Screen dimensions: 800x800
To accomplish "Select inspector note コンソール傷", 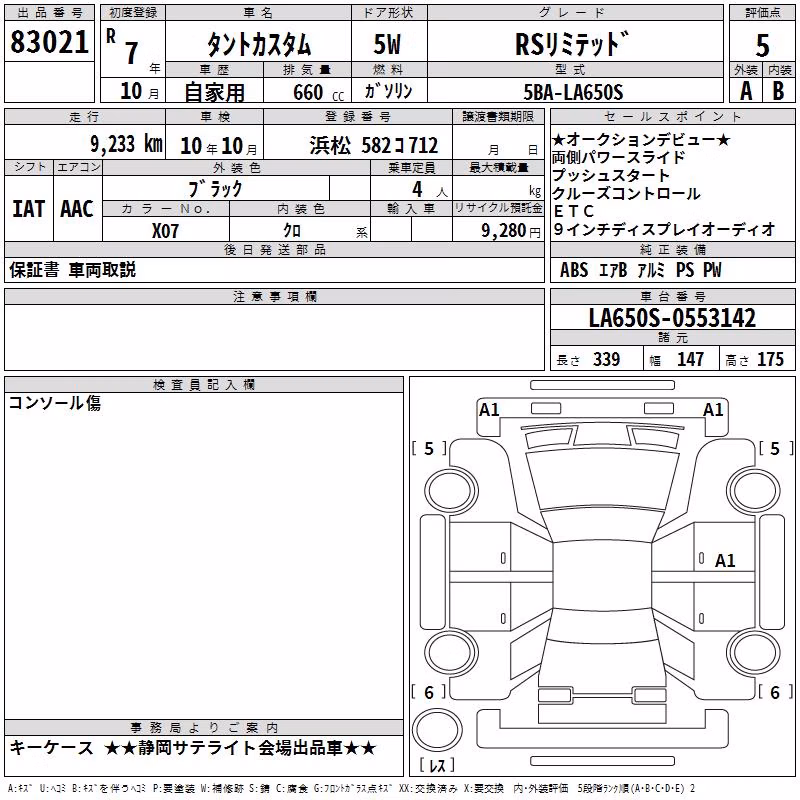I will click(55, 403).
